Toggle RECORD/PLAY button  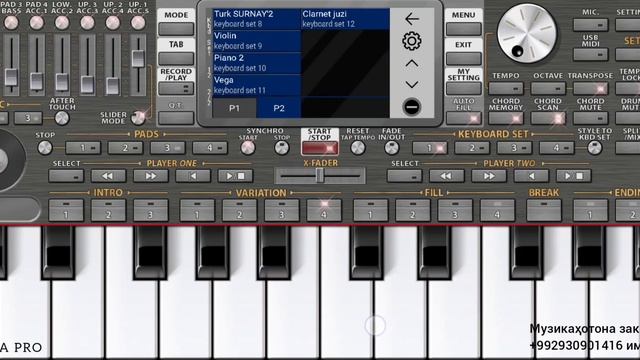tap(176, 88)
